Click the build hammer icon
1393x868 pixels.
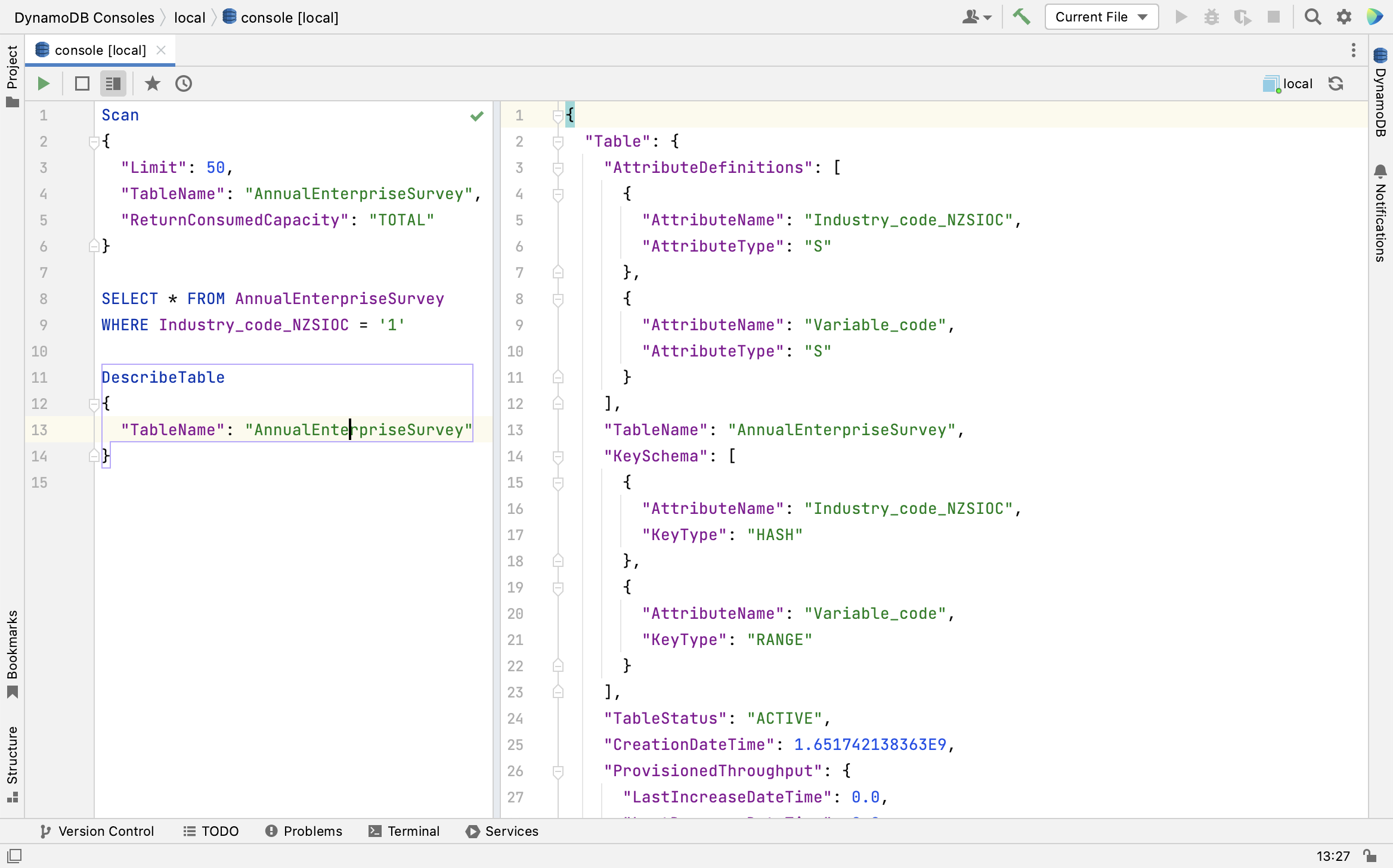1021,17
